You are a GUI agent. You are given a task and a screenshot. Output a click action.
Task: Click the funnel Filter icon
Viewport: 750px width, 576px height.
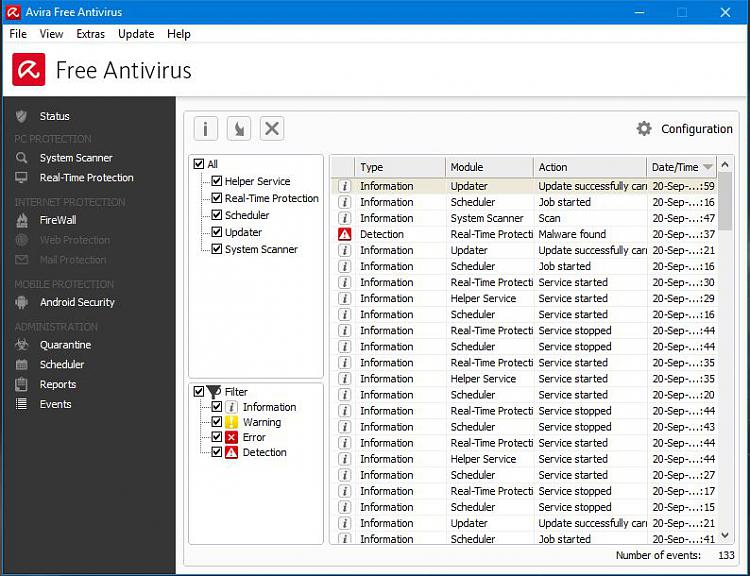tap(214, 391)
